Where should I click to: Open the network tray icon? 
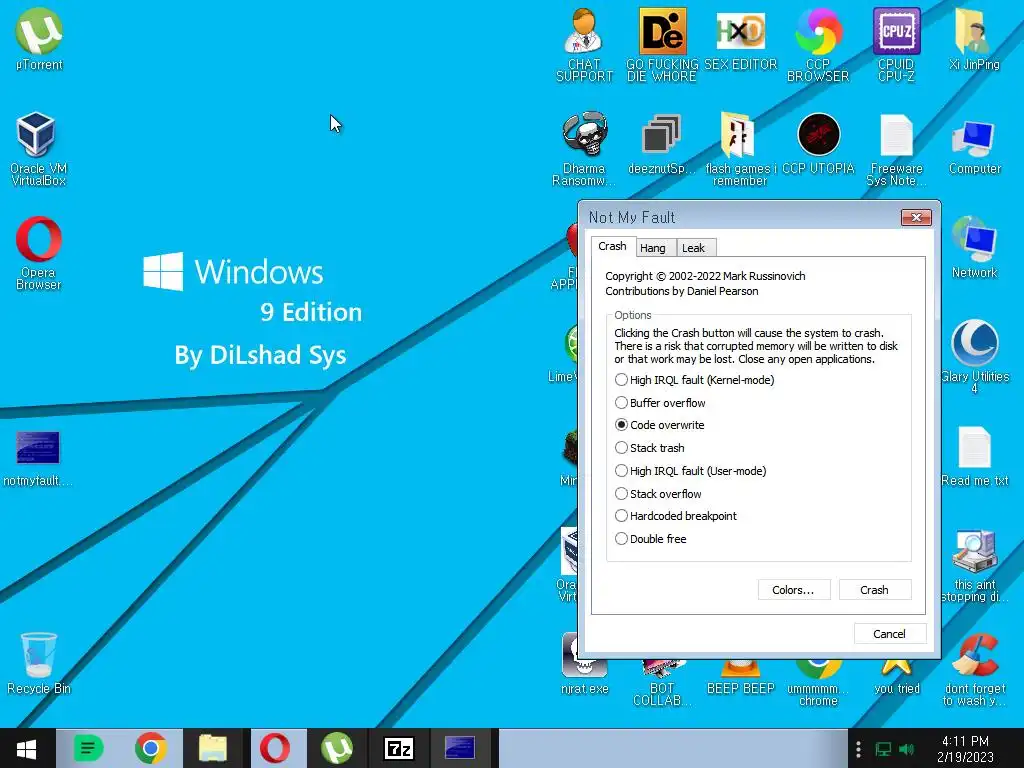point(883,749)
